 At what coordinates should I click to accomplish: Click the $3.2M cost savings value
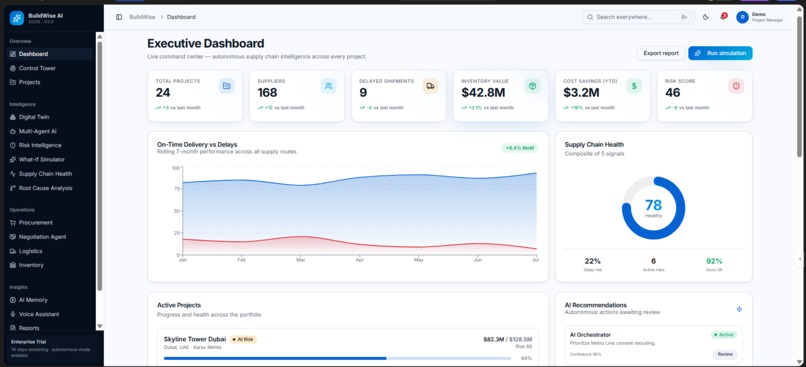point(581,93)
